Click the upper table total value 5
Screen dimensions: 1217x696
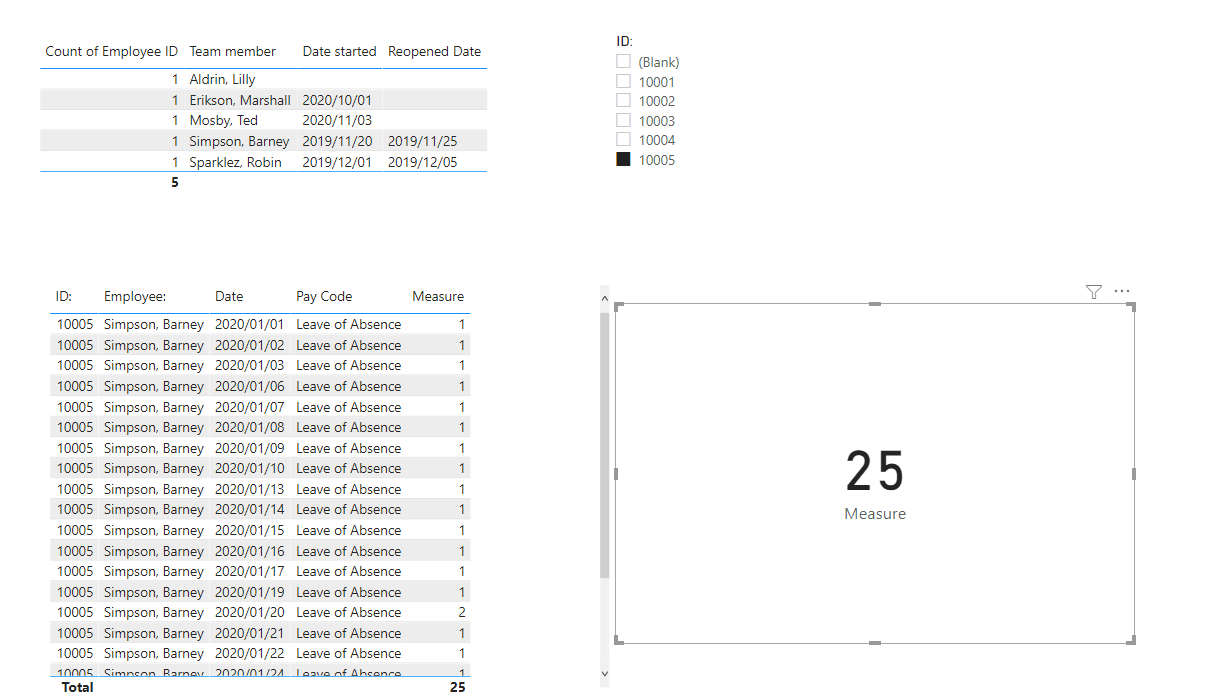click(175, 182)
